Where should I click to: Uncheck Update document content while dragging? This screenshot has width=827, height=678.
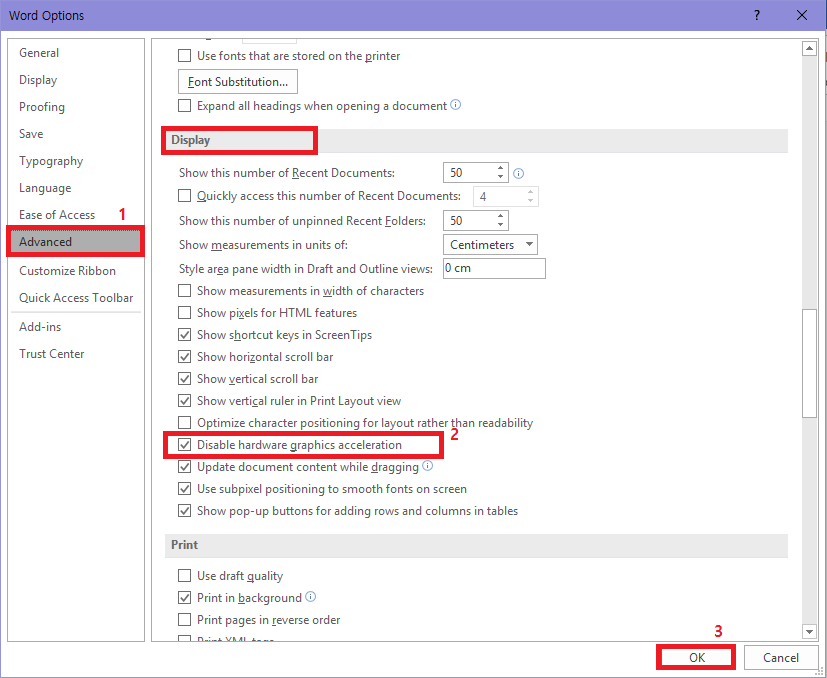pos(185,467)
